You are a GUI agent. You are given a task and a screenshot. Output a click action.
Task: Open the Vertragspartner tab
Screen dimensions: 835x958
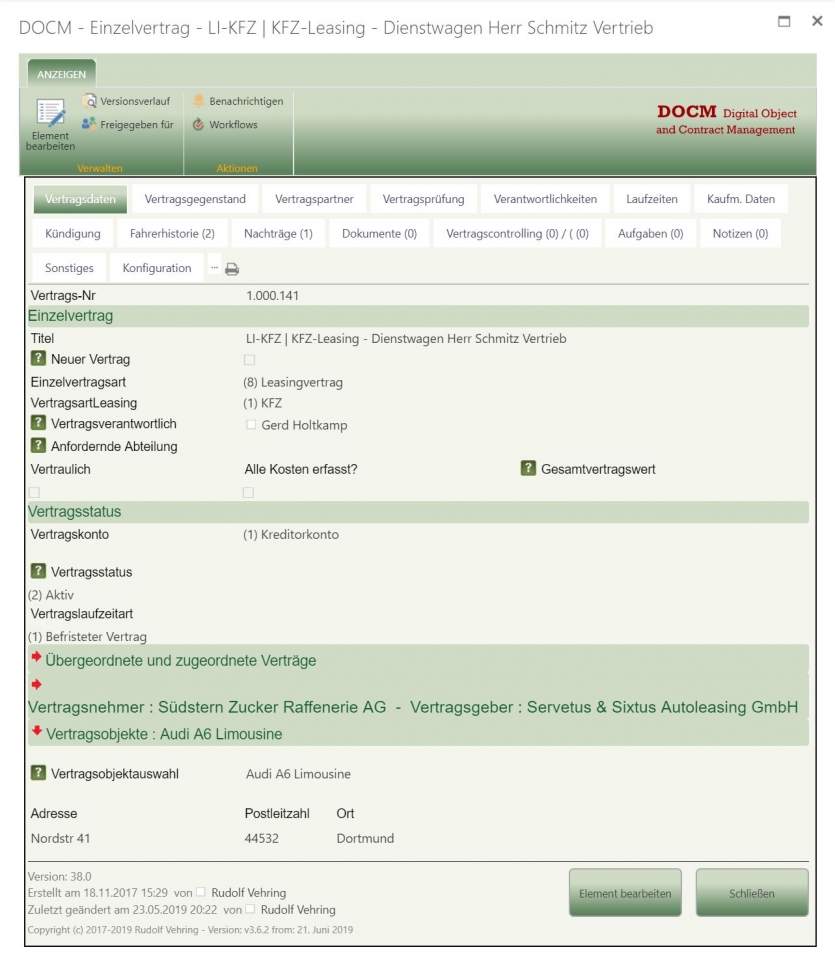point(314,199)
